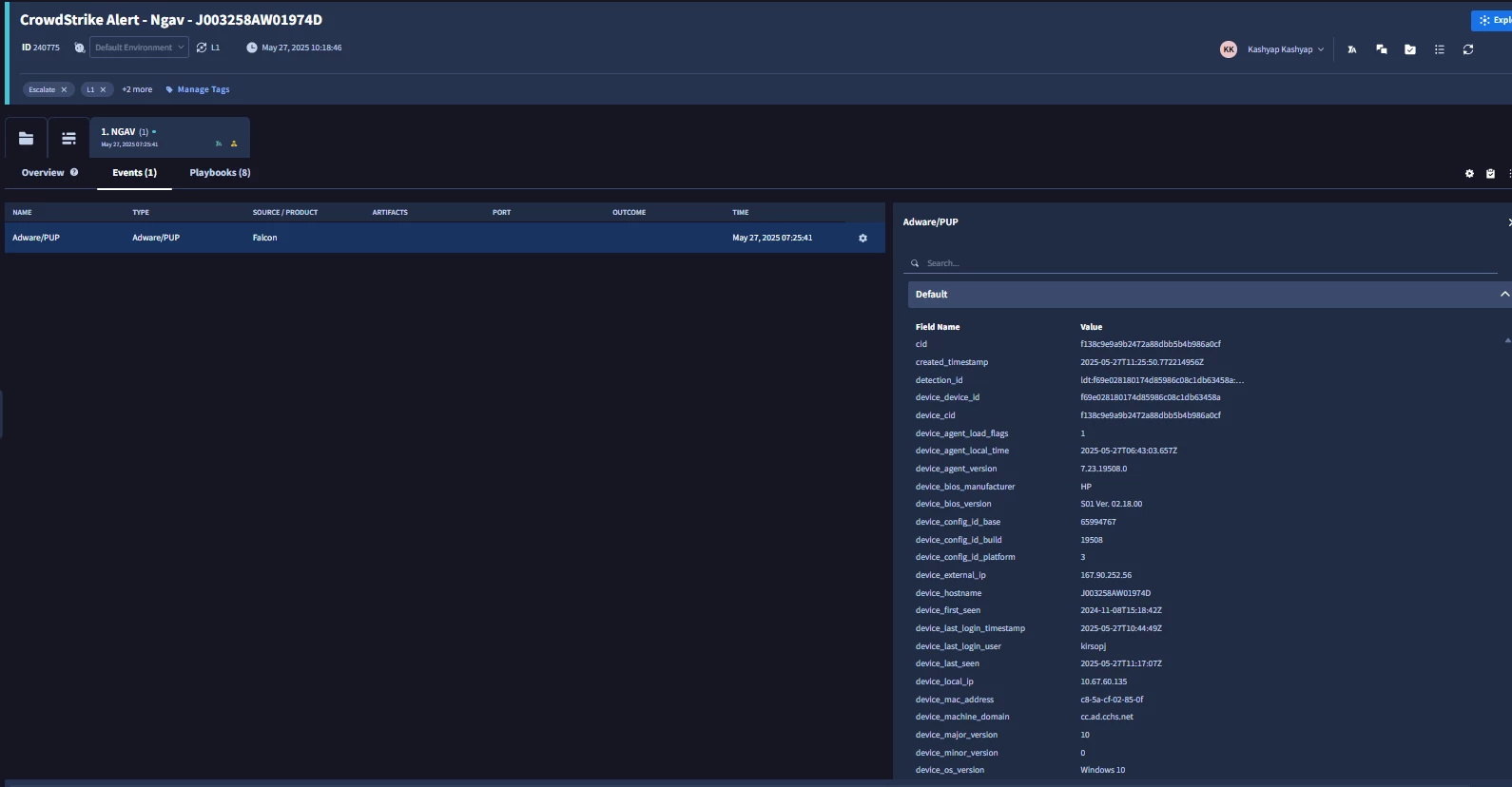
Task: Sort by the TYPE column header
Action: pyautogui.click(x=141, y=212)
